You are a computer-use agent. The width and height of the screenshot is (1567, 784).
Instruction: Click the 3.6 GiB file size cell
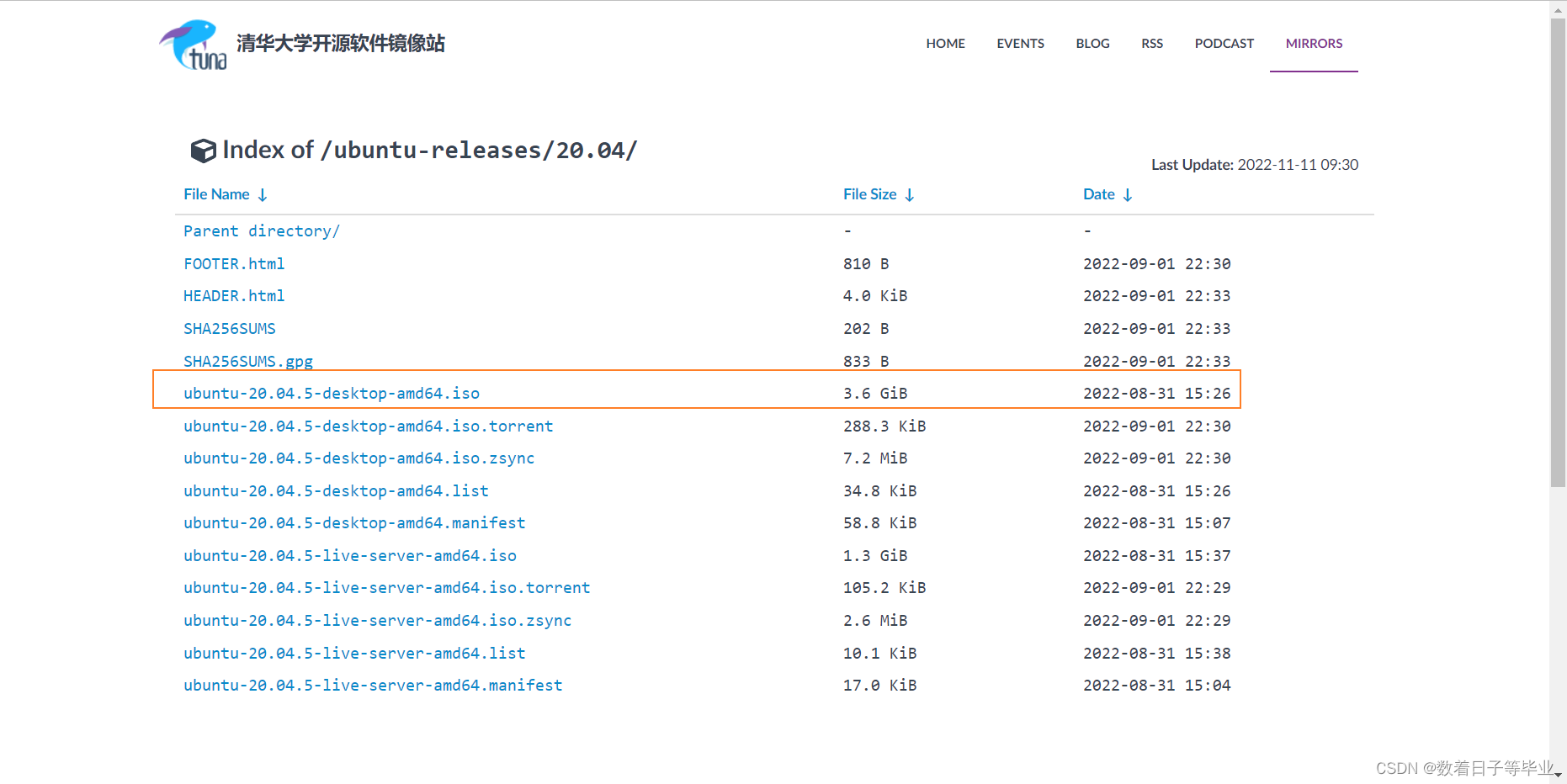click(x=875, y=394)
